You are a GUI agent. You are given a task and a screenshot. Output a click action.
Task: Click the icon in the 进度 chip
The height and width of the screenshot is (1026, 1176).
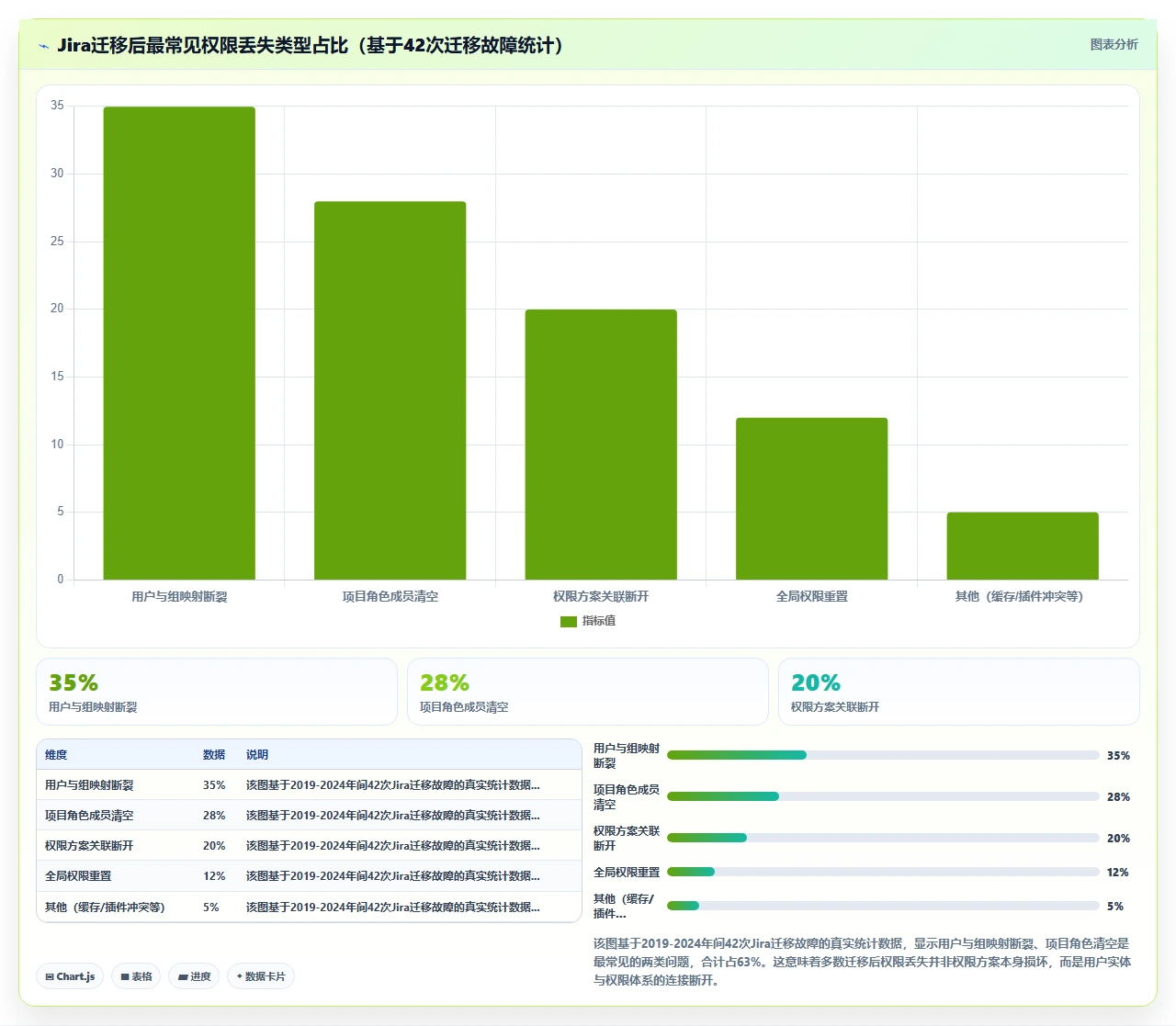[183, 977]
